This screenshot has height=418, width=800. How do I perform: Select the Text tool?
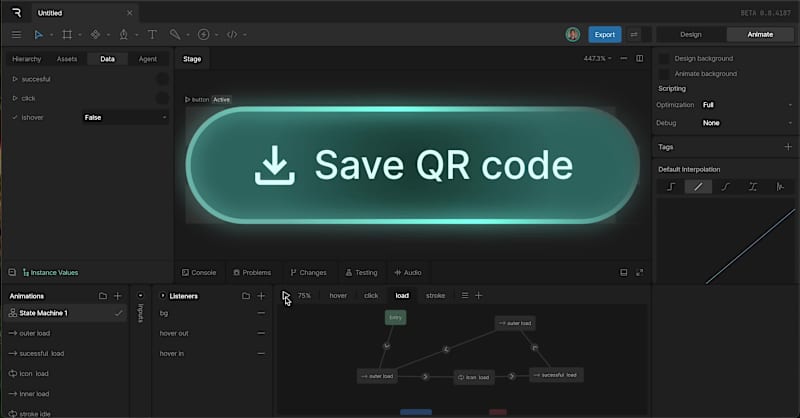pyautogui.click(x=152, y=35)
